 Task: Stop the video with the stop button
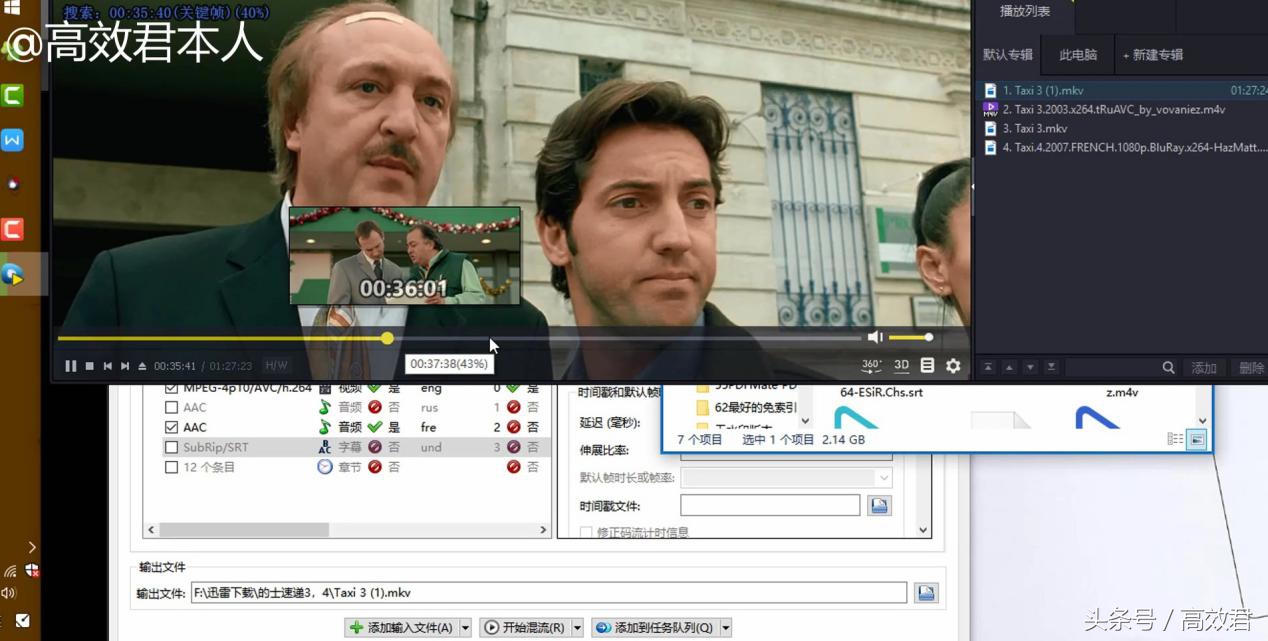coord(89,366)
